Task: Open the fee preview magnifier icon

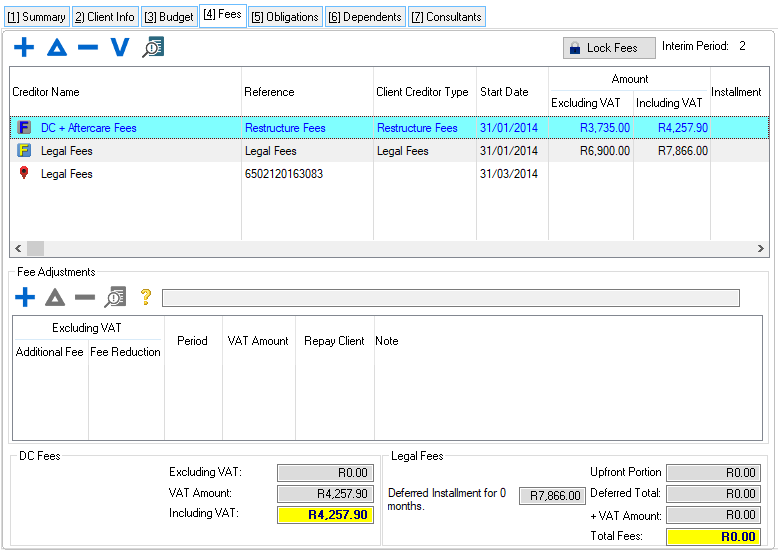Action: click(x=152, y=47)
